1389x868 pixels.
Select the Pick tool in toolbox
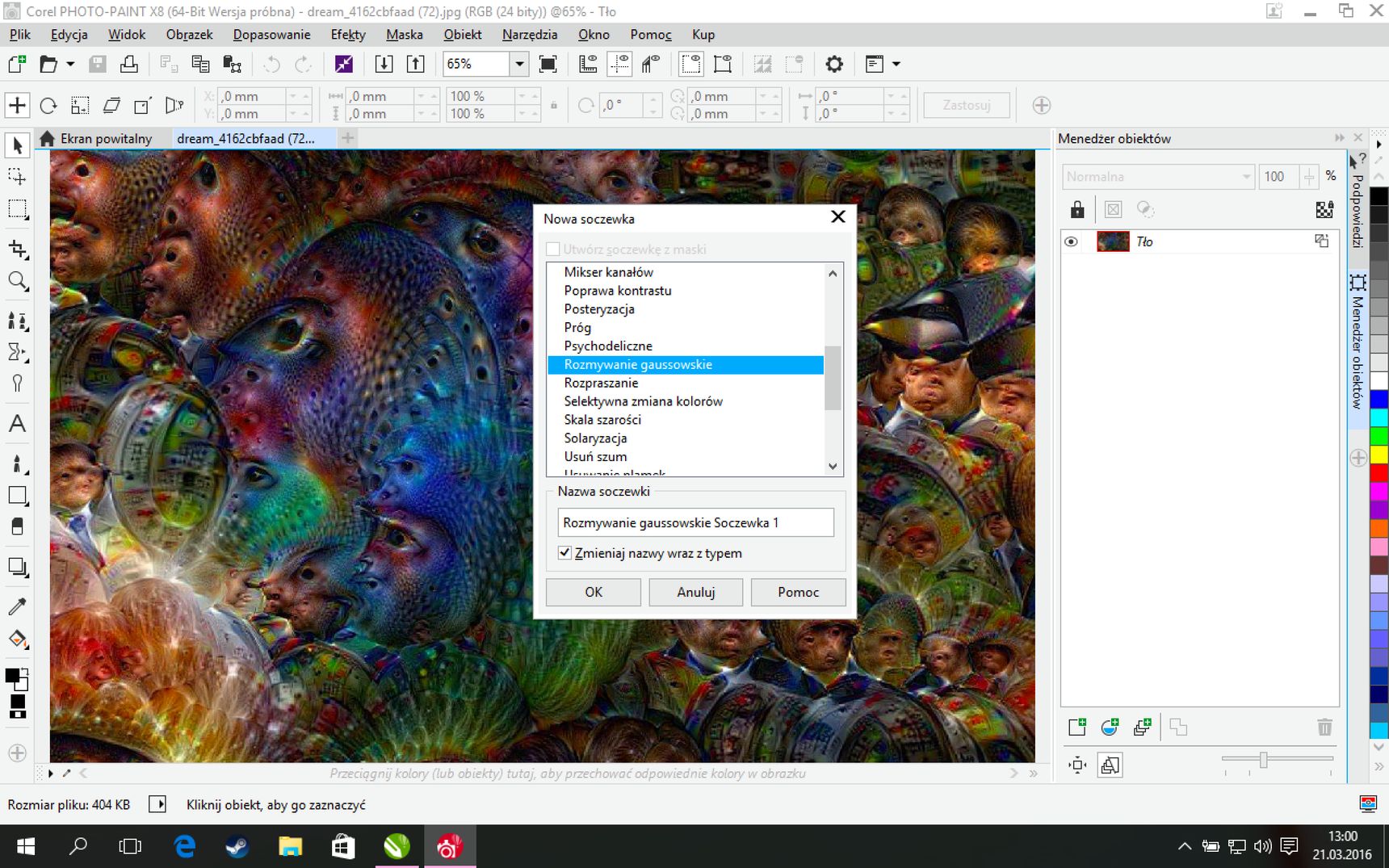(17, 146)
